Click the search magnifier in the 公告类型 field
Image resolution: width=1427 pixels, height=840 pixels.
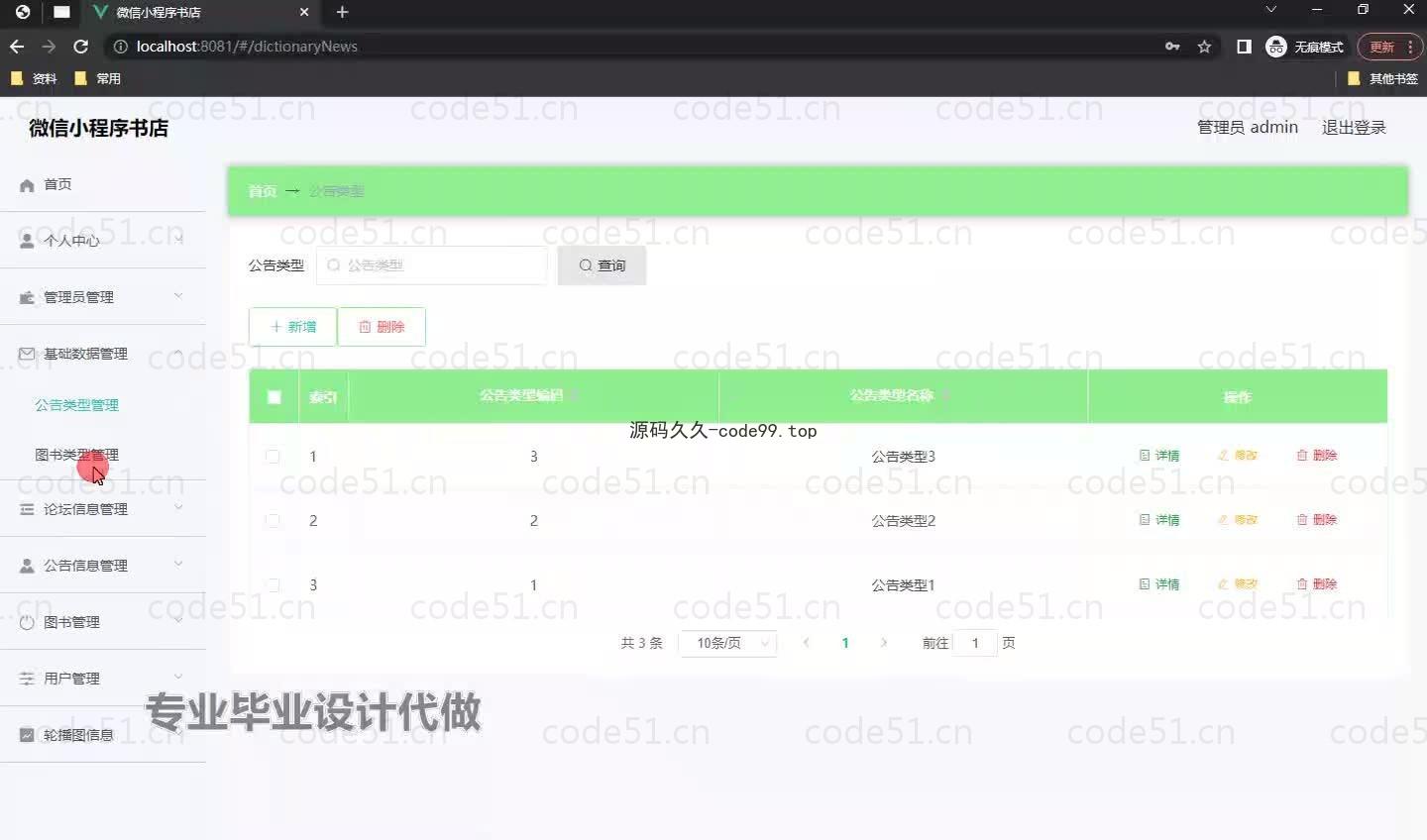(334, 265)
